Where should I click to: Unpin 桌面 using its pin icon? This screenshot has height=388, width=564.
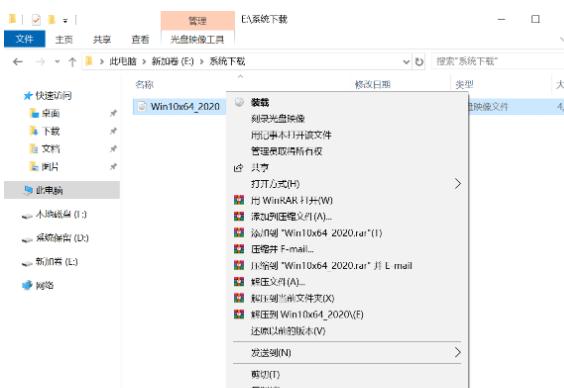113,113
